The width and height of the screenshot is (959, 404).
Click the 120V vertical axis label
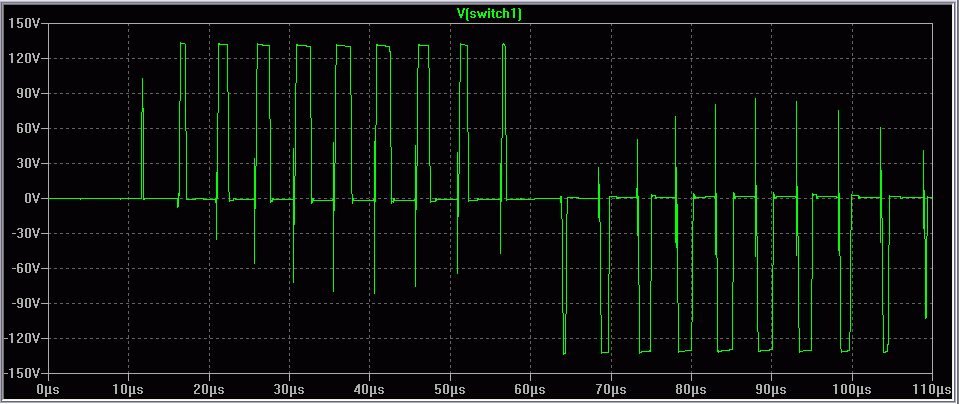click(x=25, y=59)
